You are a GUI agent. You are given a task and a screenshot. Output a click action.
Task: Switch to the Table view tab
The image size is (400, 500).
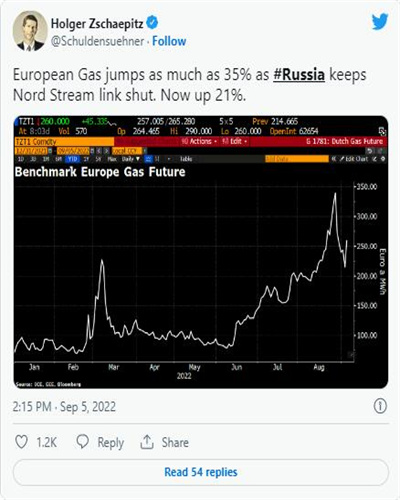186,159
